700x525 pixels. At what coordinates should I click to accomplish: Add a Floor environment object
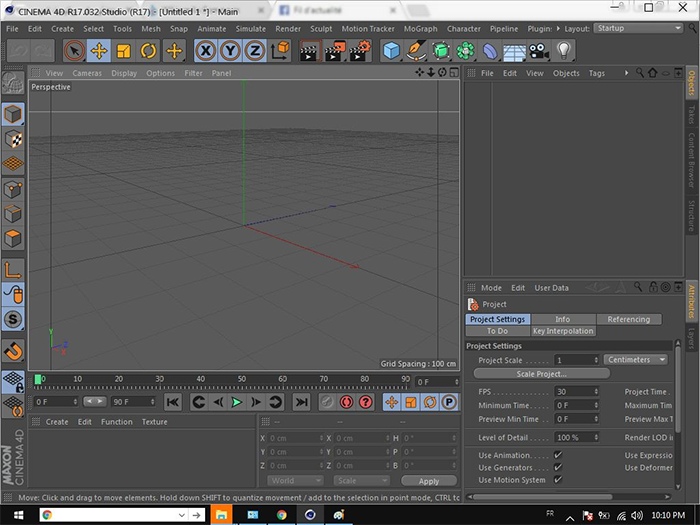pyautogui.click(x=514, y=51)
